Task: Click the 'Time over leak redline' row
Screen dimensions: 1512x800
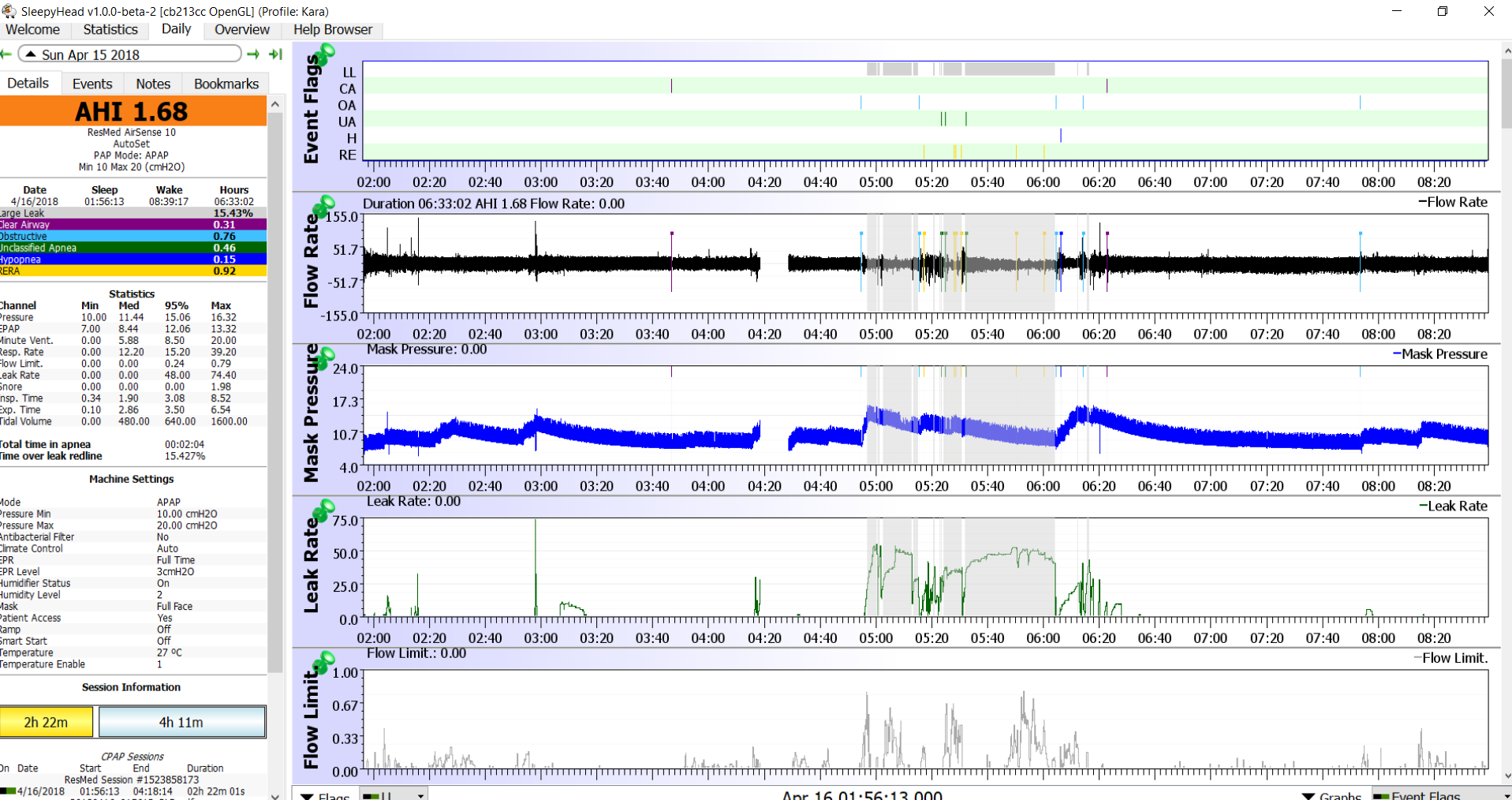Action: point(133,456)
